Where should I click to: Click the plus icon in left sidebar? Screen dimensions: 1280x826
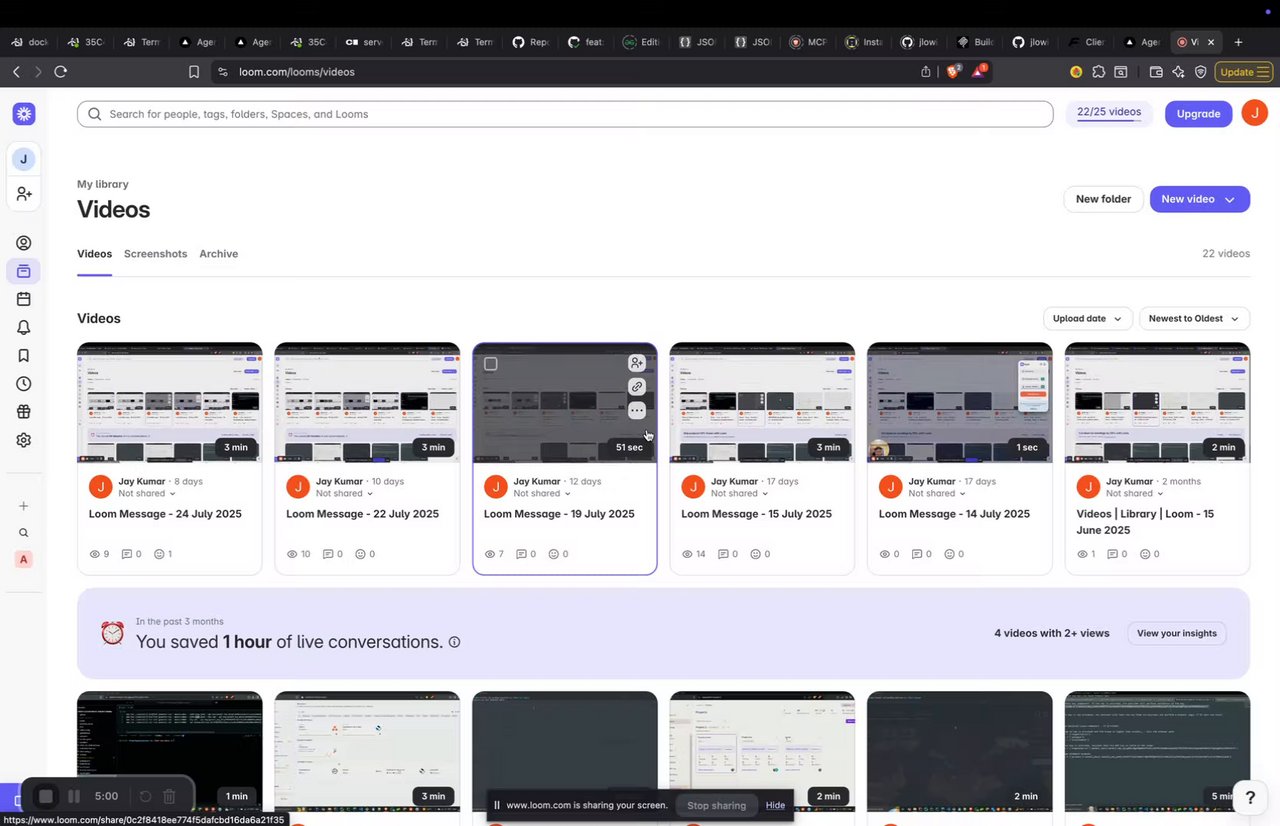(x=24, y=506)
